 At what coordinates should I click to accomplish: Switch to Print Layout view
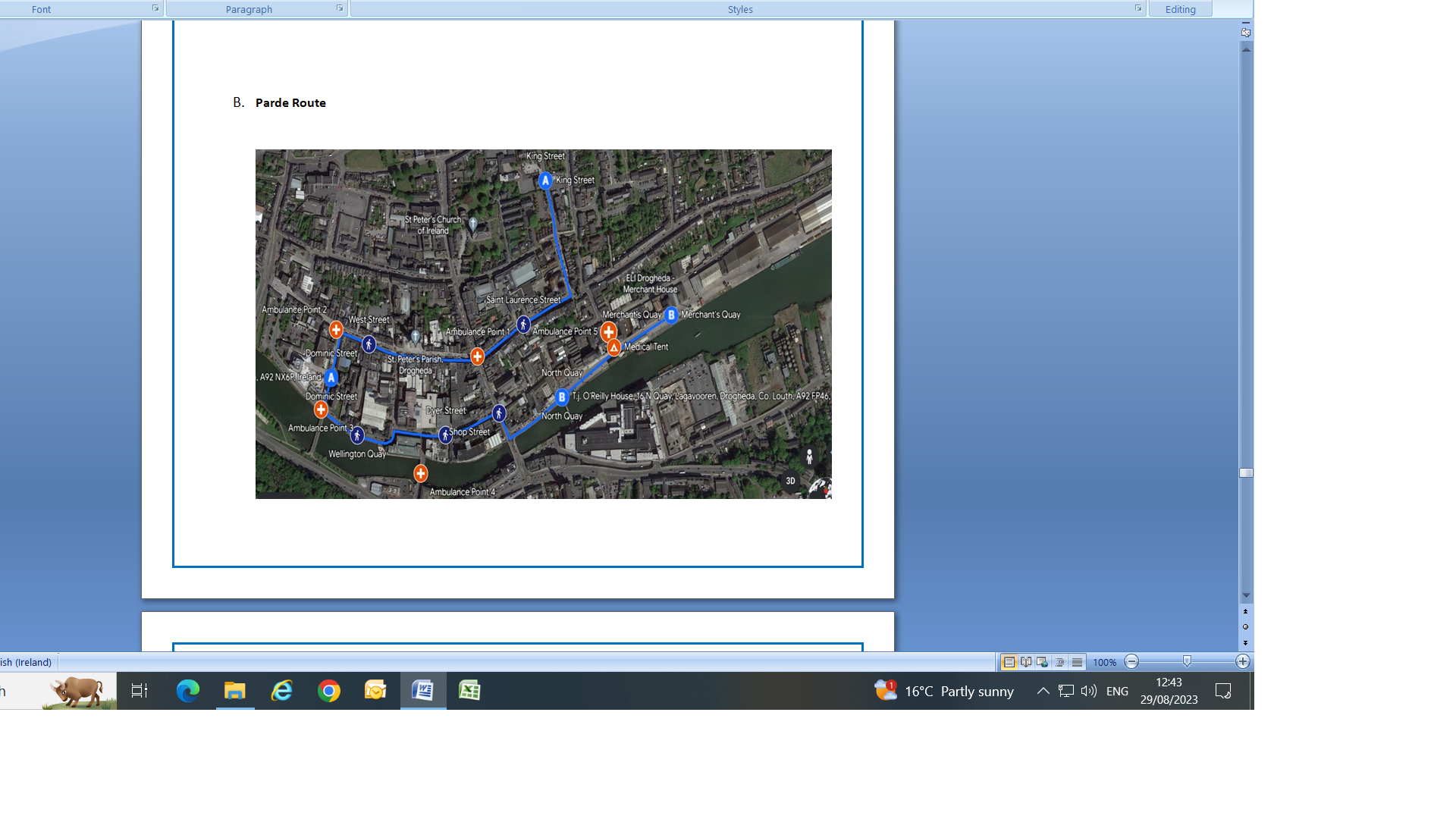click(x=1009, y=662)
